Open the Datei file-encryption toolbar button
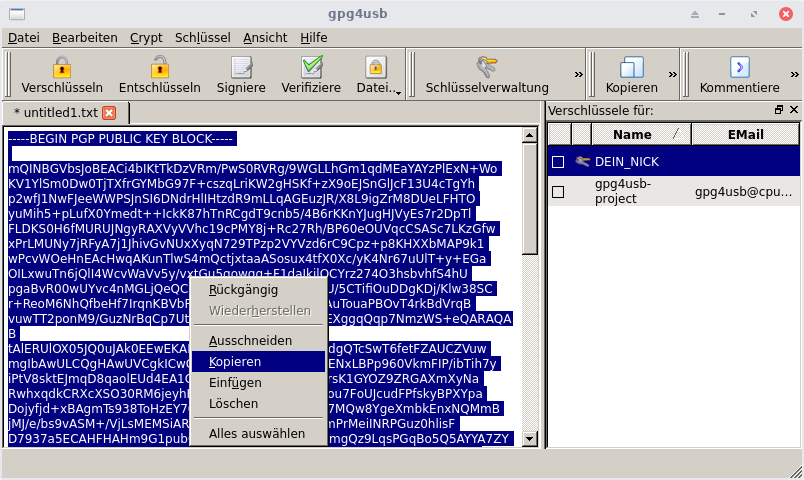The image size is (804, 480). click(375, 75)
